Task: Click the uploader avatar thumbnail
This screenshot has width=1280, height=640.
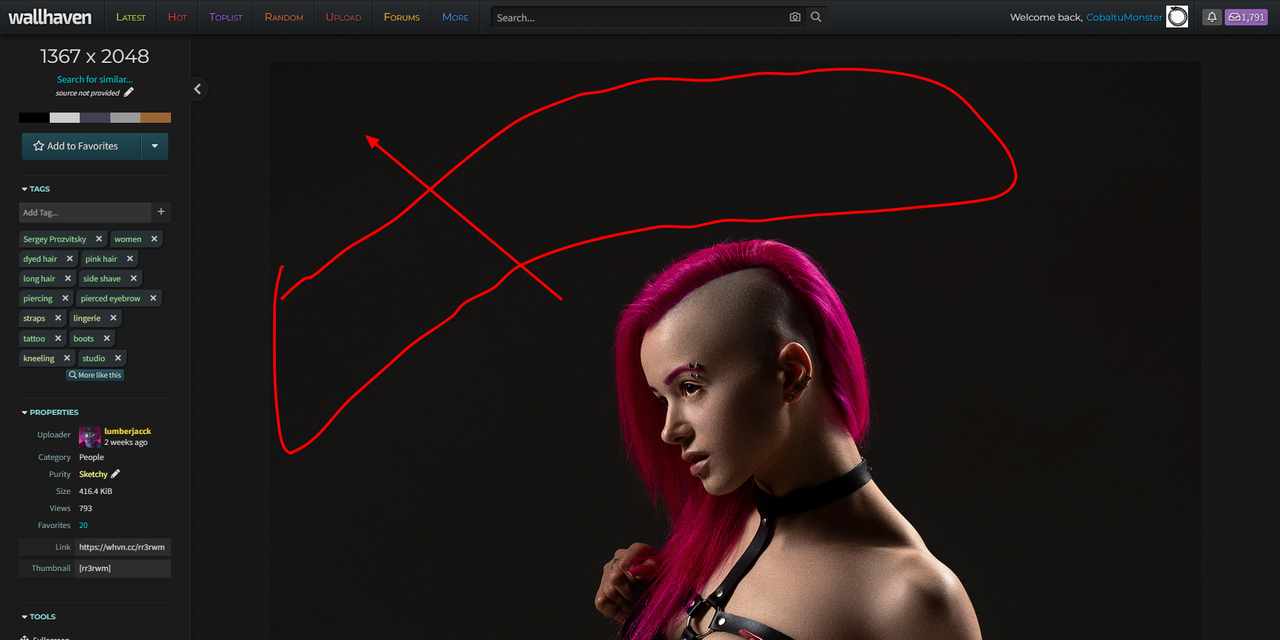Action: pyautogui.click(x=90, y=437)
